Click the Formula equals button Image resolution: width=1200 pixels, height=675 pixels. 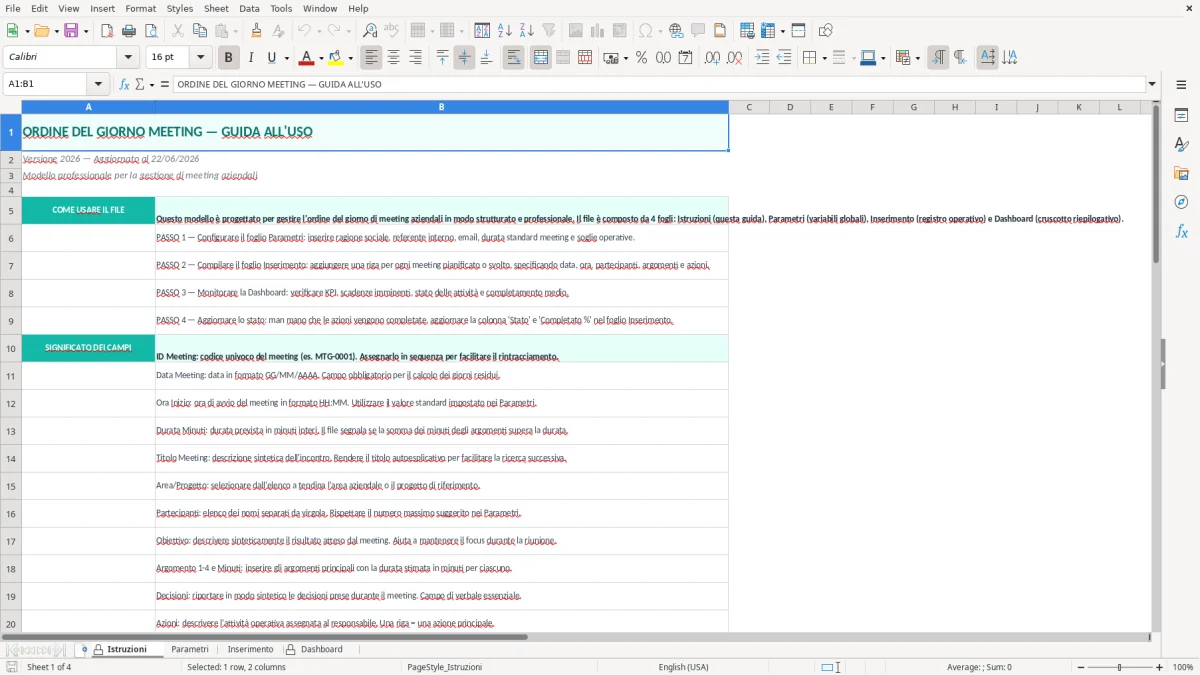pyautogui.click(x=164, y=84)
